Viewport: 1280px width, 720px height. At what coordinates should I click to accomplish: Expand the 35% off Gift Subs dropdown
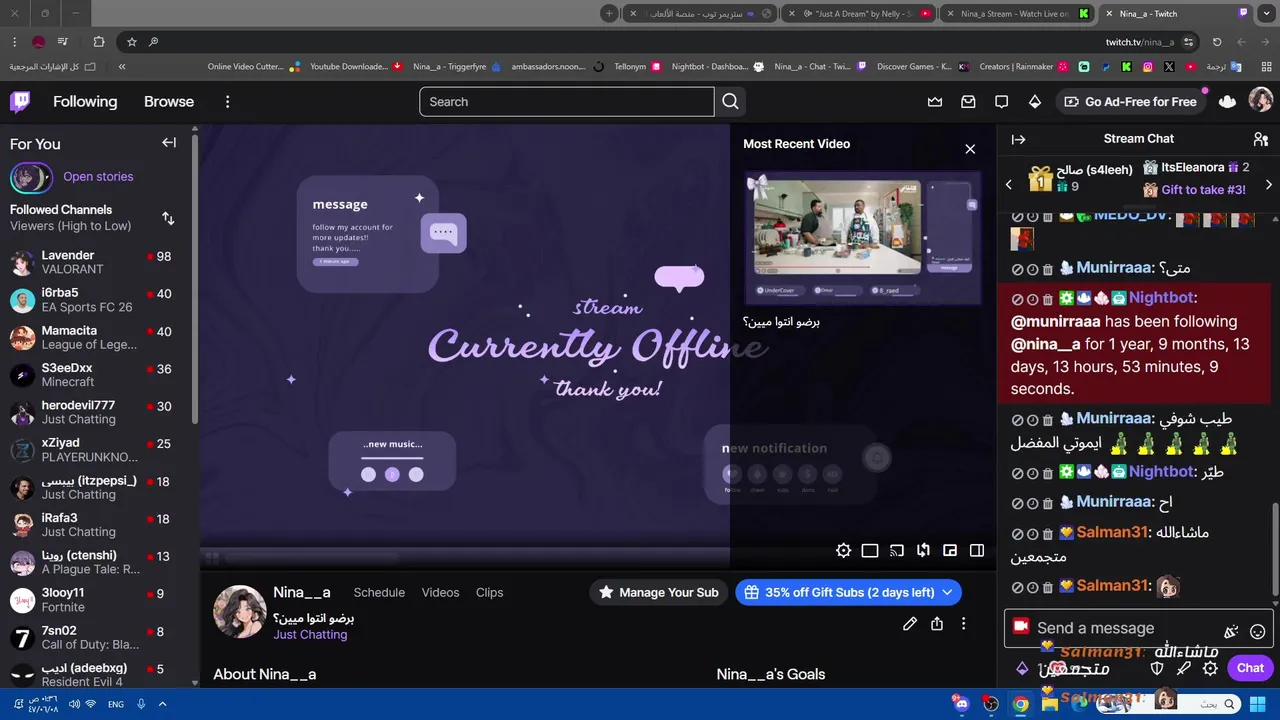[948, 592]
